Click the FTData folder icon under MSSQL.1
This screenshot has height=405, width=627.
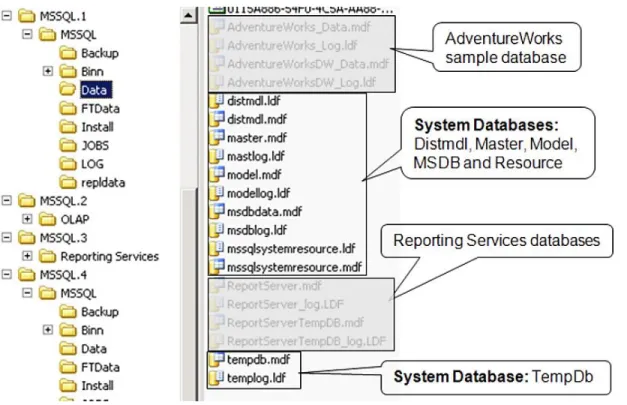point(68,108)
